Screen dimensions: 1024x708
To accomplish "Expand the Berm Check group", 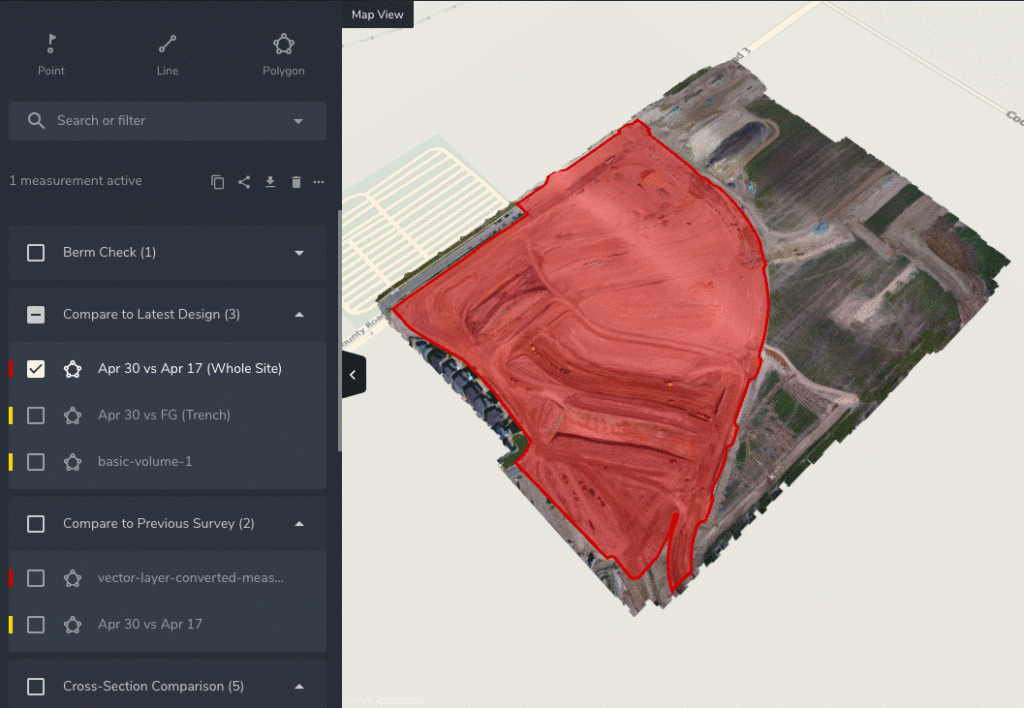I will point(299,253).
